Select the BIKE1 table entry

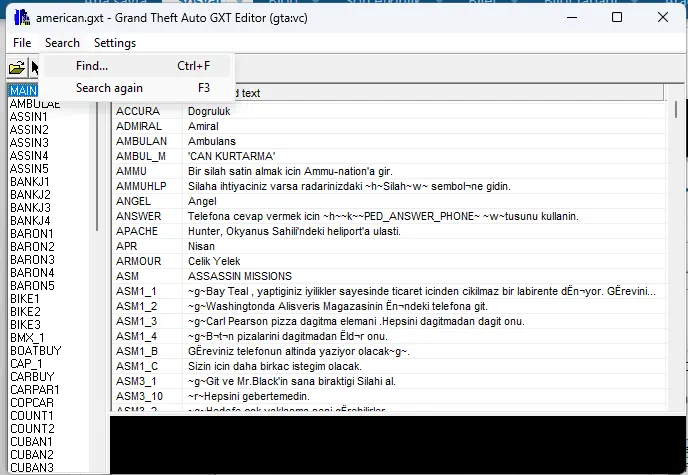pyautogui.click(x=25, y=299)
